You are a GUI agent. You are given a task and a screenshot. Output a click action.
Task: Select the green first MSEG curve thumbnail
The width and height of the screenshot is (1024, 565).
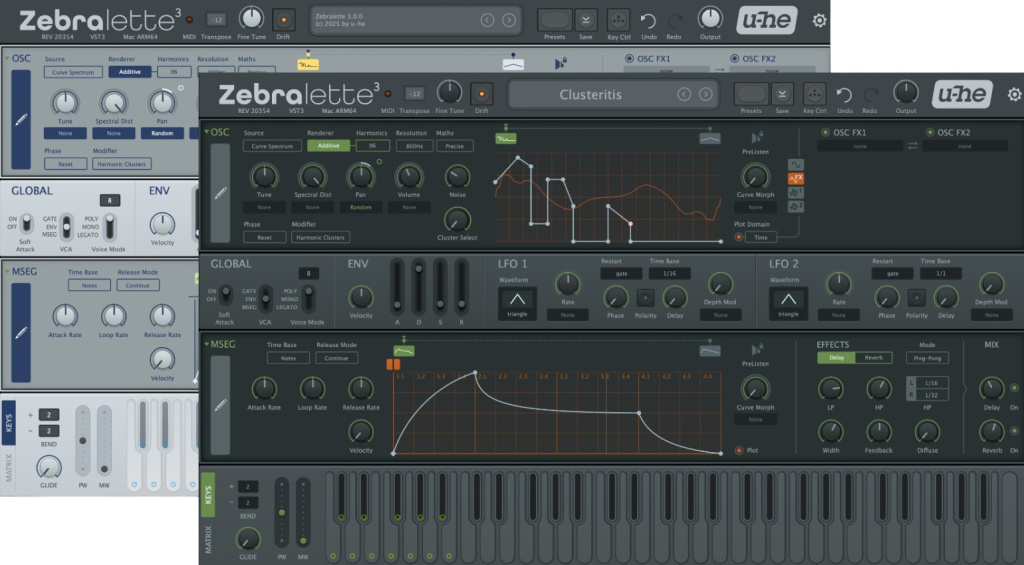pyautogui.click(x=404, y=351)
